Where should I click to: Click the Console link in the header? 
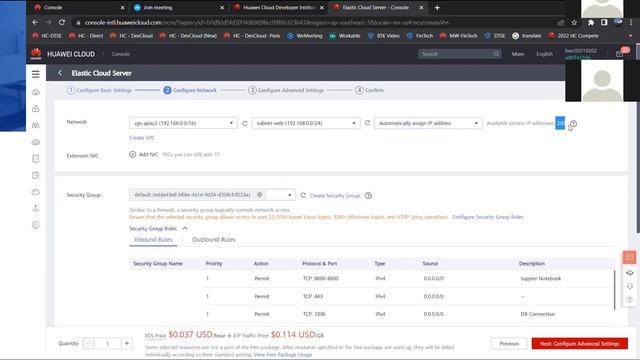pos(120,54)
